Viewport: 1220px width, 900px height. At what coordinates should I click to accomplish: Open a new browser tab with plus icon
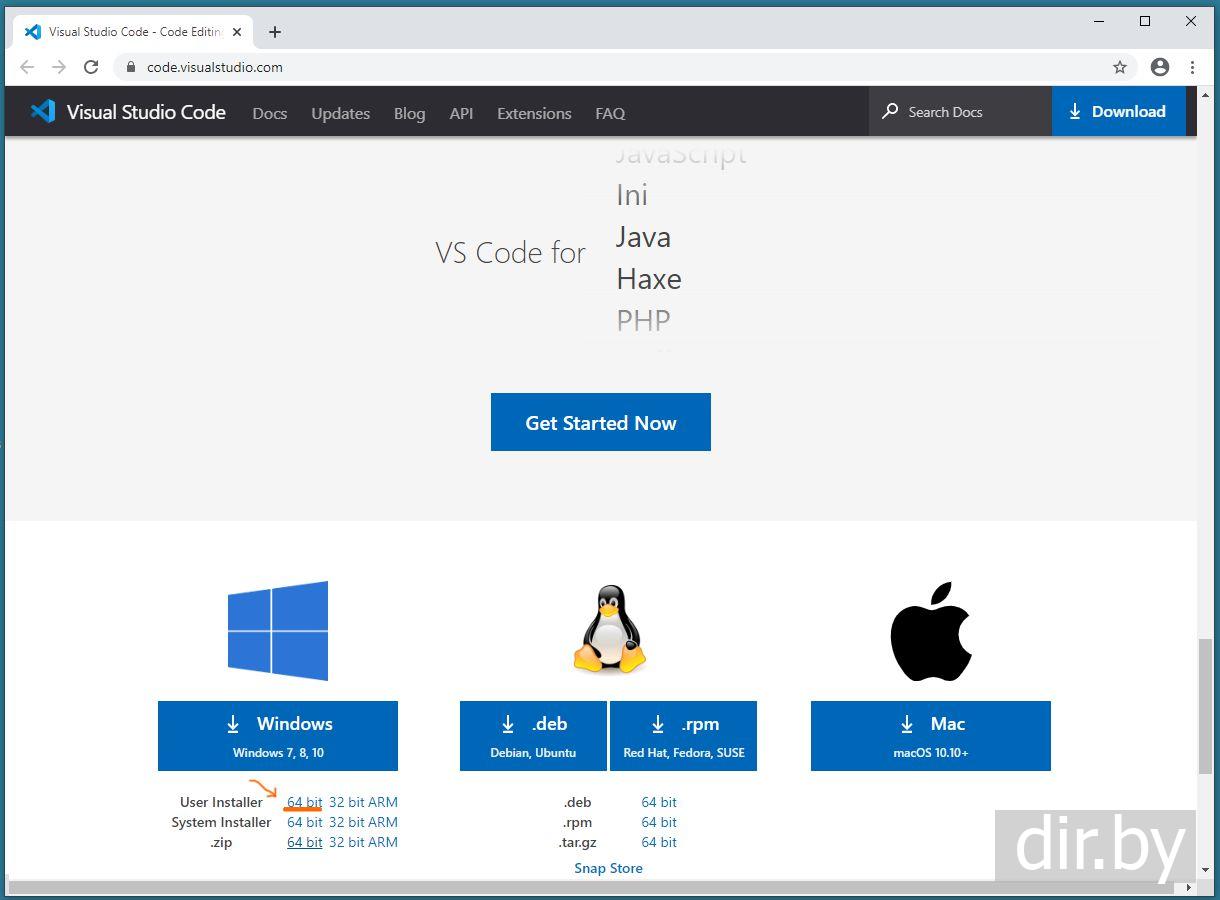pos(275,32)
